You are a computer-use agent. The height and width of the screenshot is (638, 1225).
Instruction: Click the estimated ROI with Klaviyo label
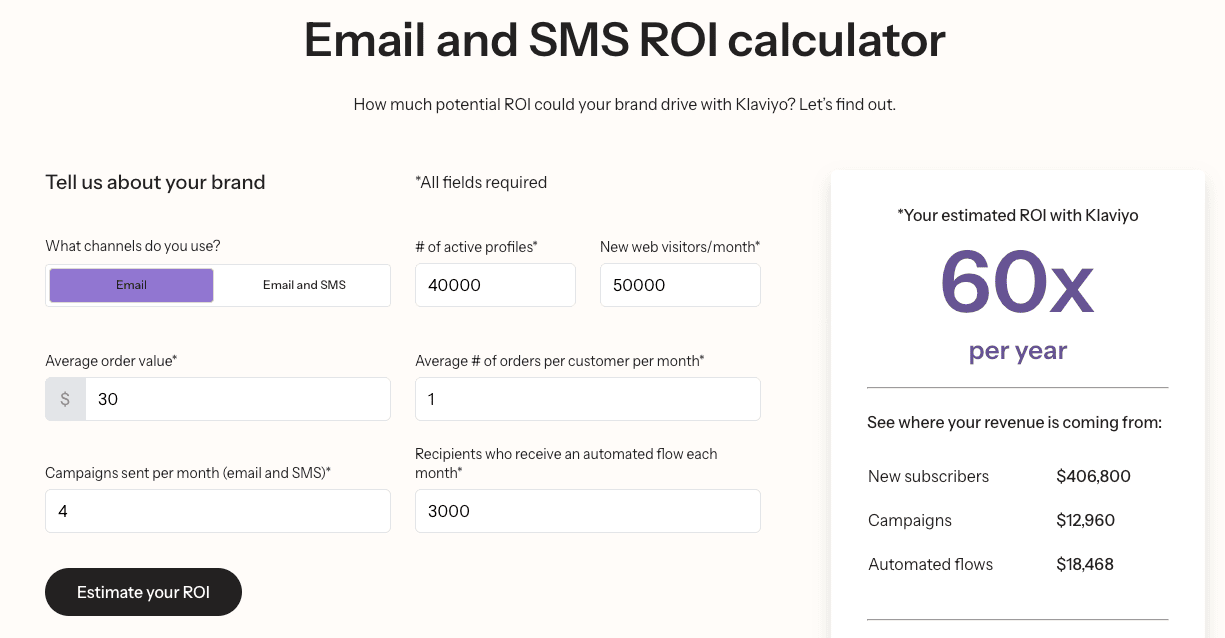coord(1017,215)
